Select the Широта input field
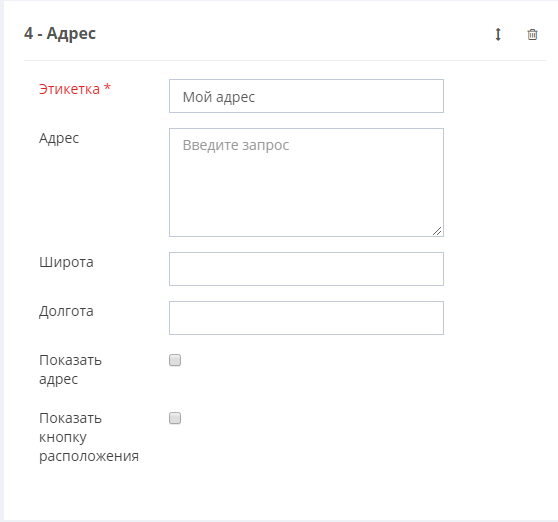The image size is (558, 522). pos(306,269)
